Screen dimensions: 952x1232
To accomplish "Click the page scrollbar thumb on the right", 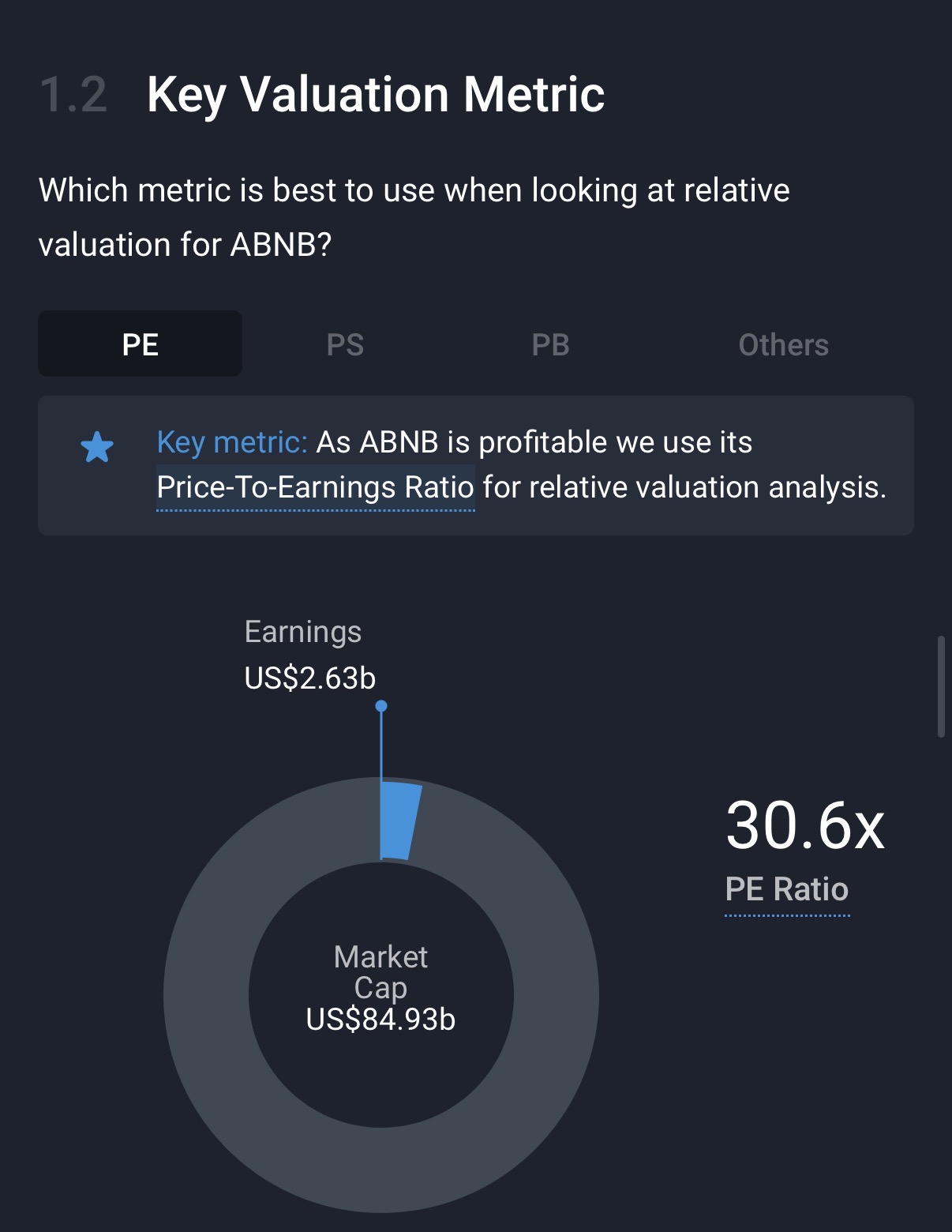I will 940,685.
